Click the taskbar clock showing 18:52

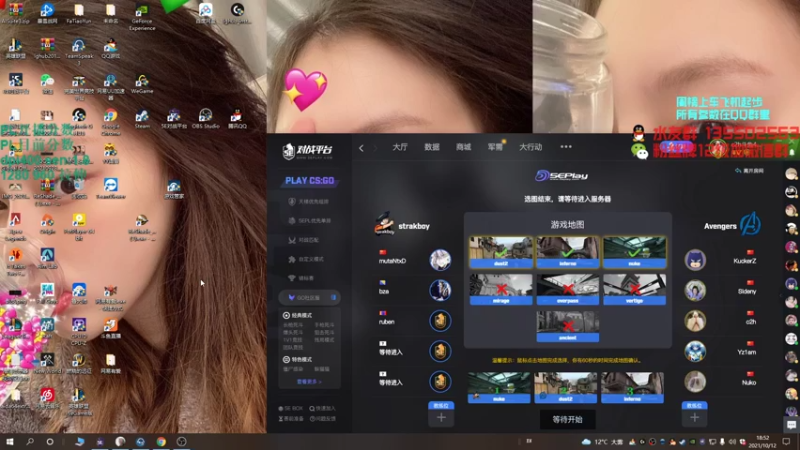(x=762, y=442)
